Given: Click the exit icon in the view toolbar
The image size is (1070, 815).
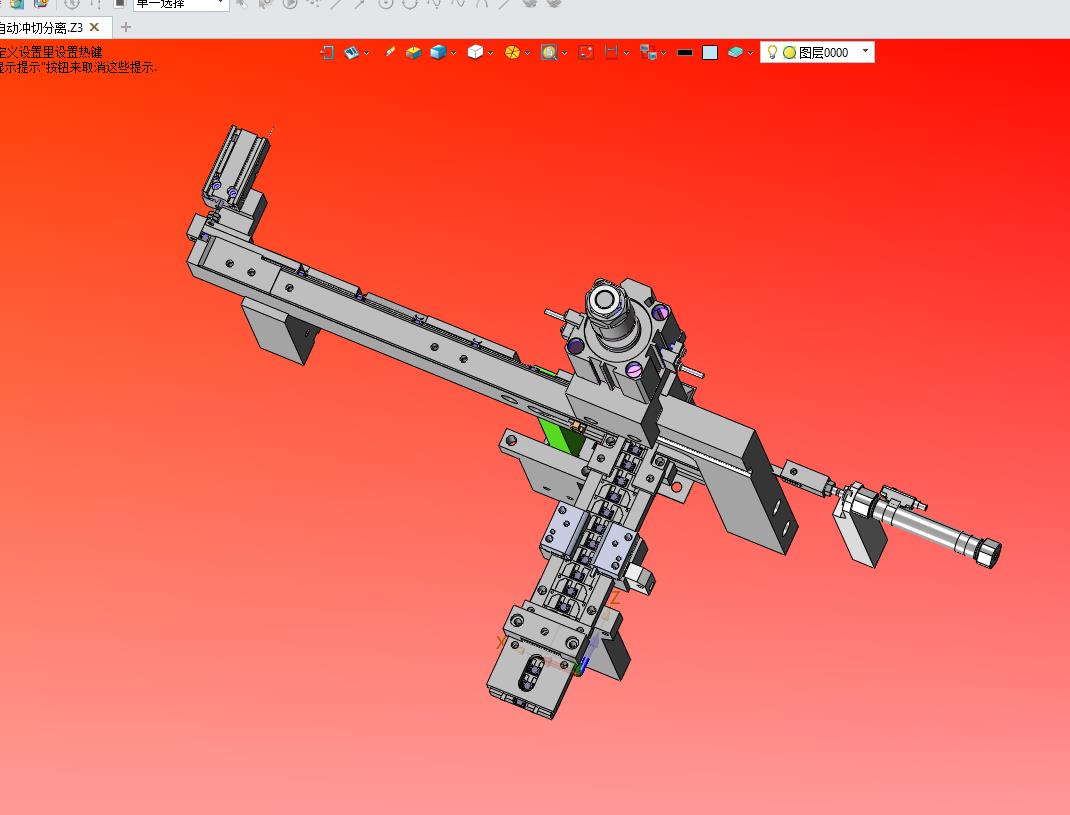Looking at the screenshot, I should [x=328, y=53].
